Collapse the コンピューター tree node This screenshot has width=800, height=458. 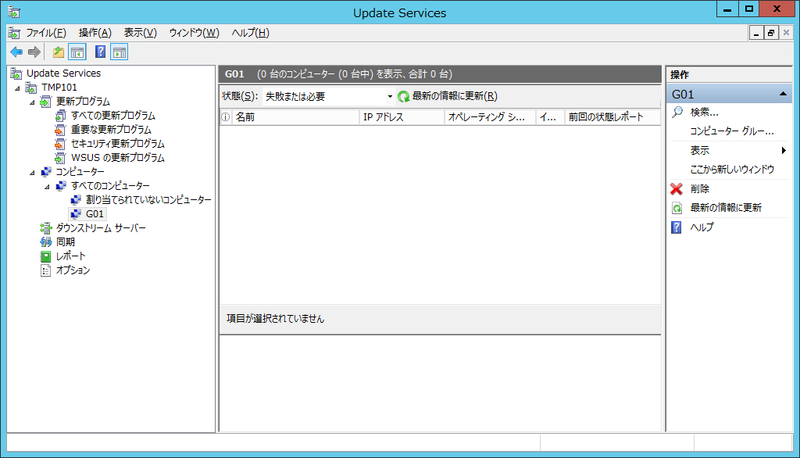click(x=33, y=172)
